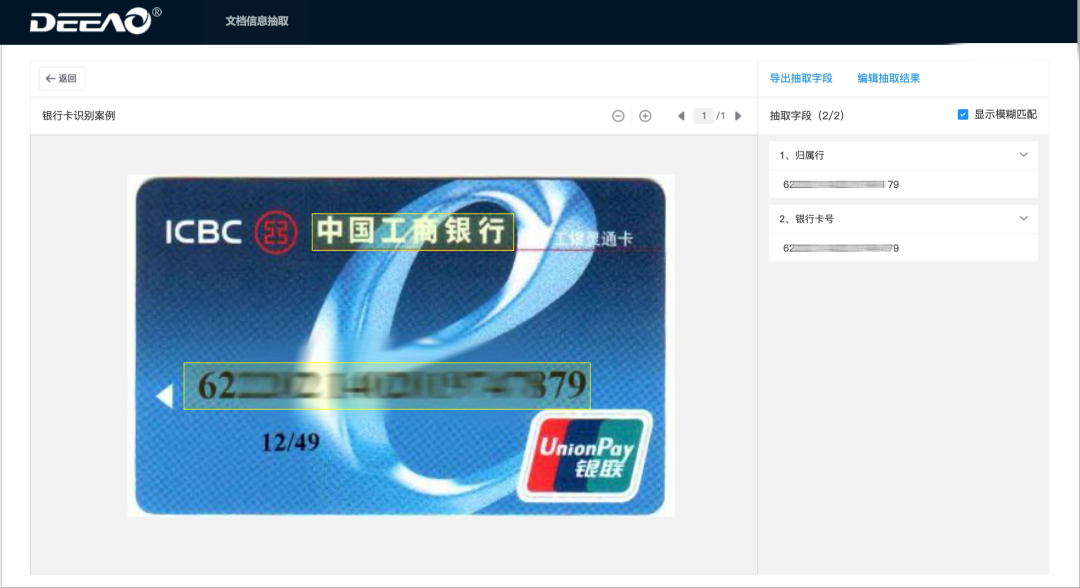
Task: Click extracted value under 归属行
Action: (841, 185)
